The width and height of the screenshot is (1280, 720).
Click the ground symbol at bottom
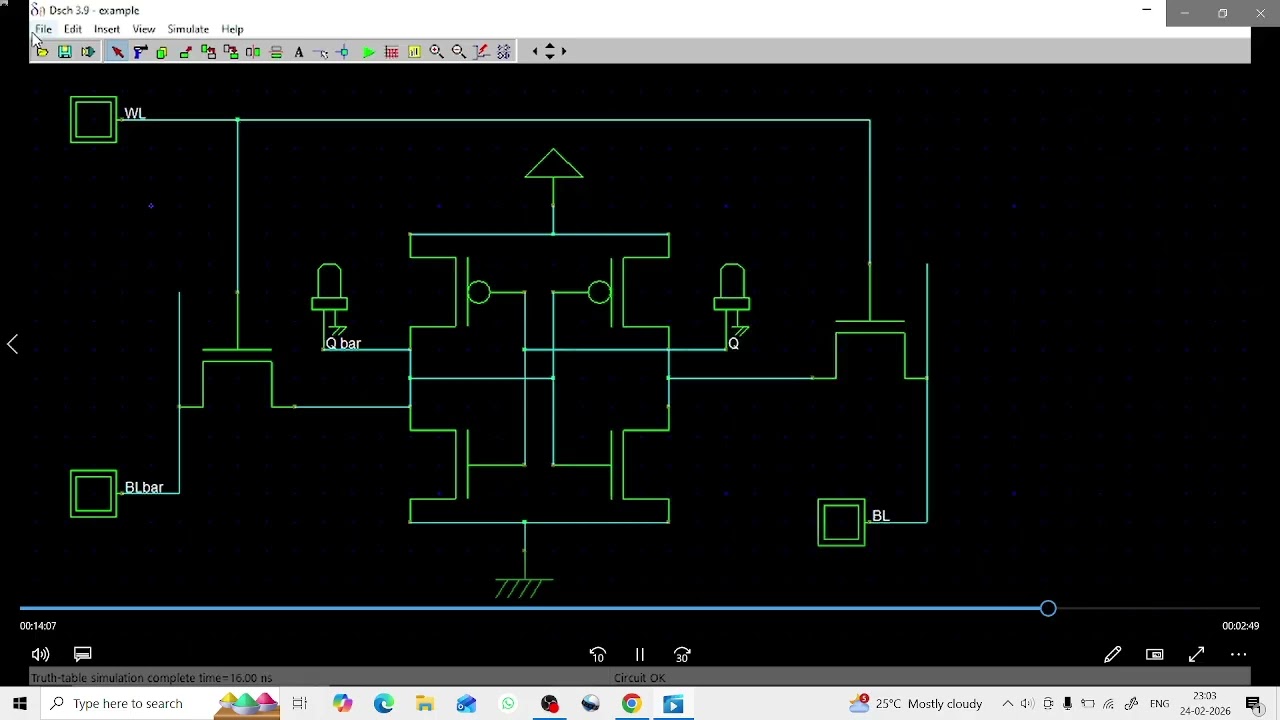pyautogui.click(x=523, y=588)
